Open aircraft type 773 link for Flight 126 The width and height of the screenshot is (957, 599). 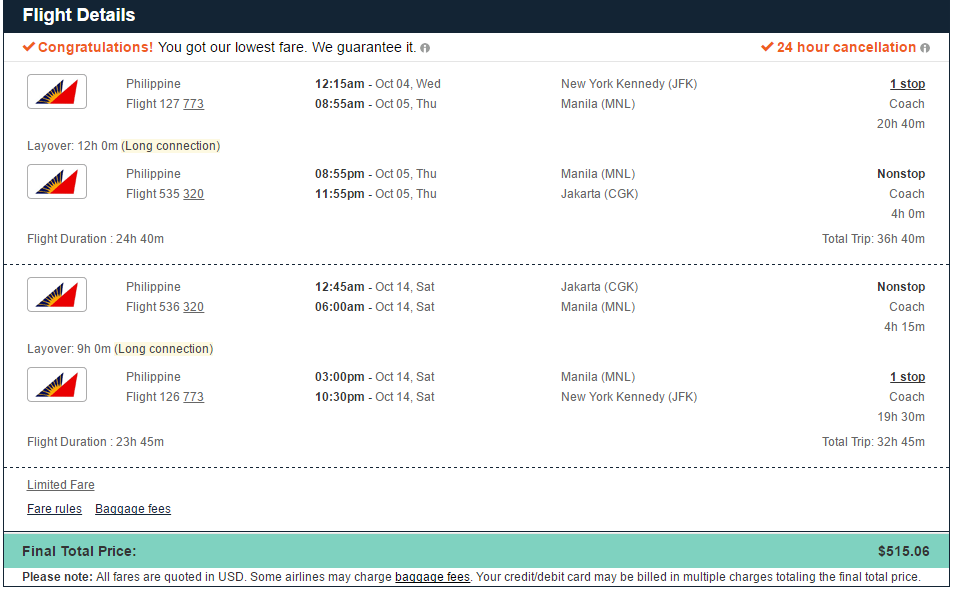(x=193, y=397)
